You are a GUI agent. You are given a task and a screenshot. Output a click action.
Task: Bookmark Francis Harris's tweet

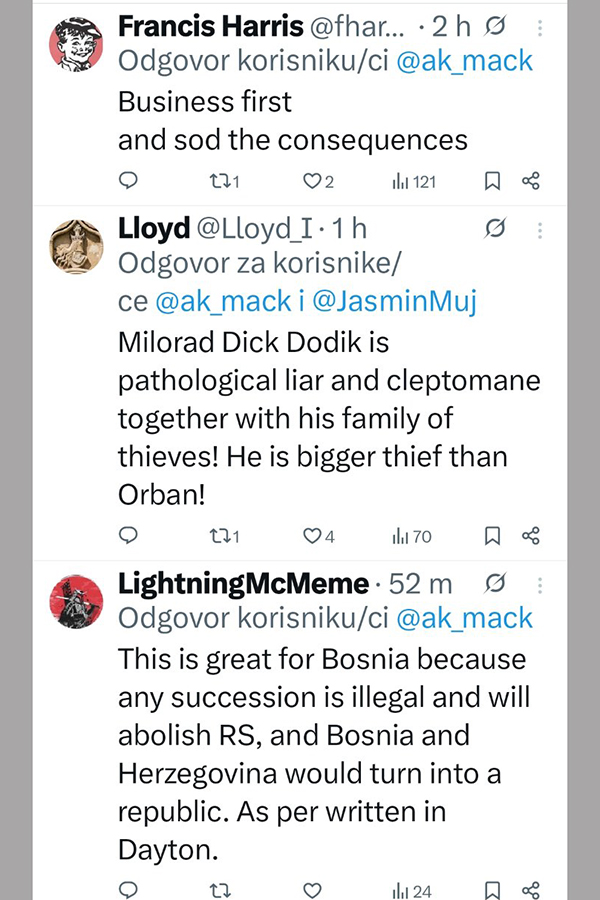point(492,181)
